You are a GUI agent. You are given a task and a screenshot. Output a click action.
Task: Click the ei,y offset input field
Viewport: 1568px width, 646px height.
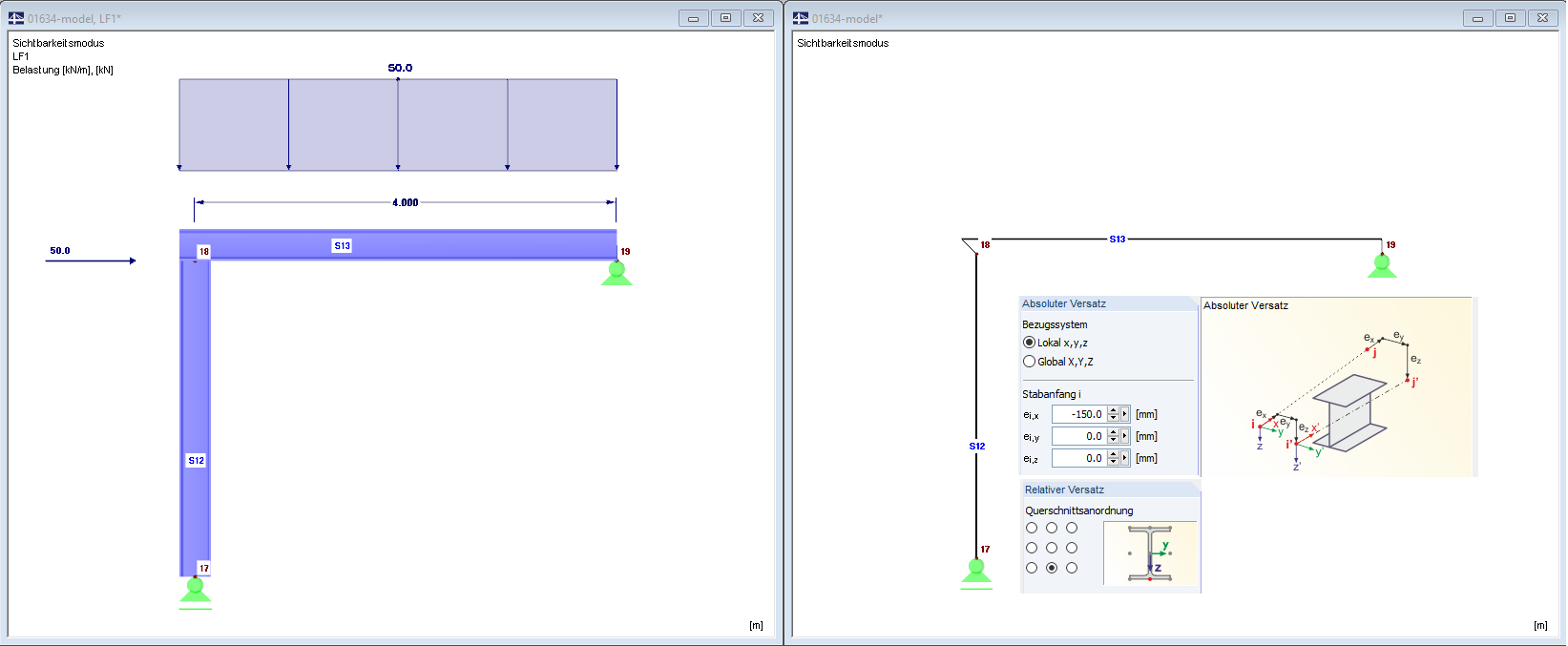coord(1079,436)
